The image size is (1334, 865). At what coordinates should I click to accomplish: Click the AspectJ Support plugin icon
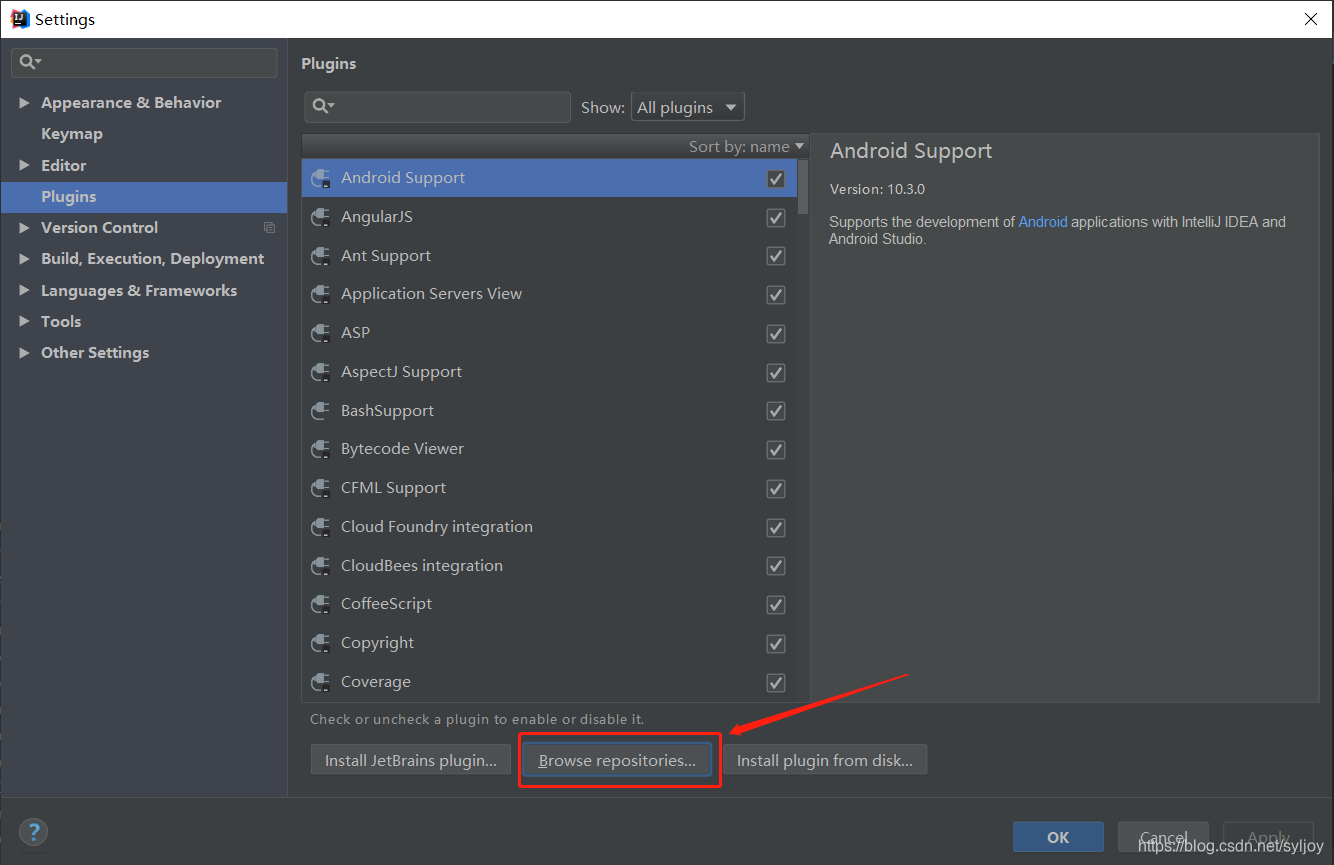pos(321,372)
